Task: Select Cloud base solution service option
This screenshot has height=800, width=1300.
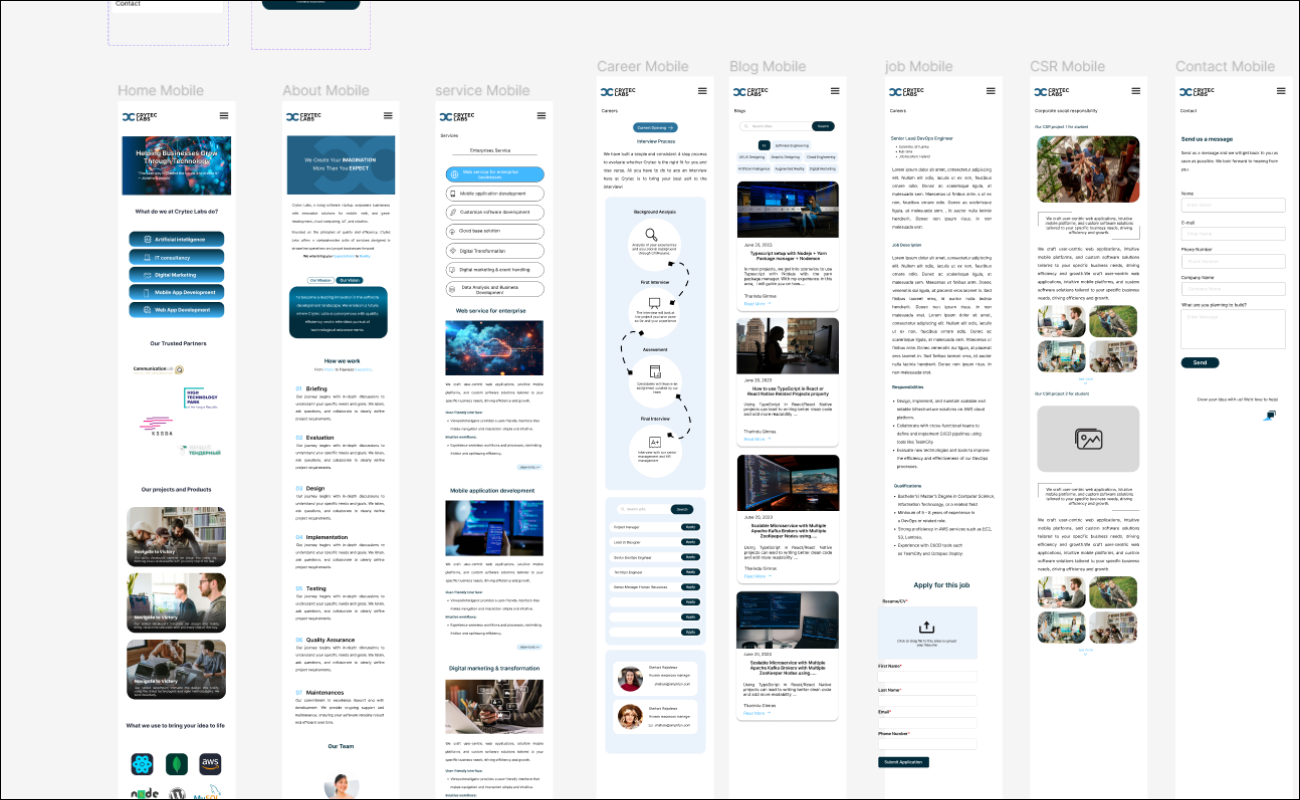Action: click(495, 231)
